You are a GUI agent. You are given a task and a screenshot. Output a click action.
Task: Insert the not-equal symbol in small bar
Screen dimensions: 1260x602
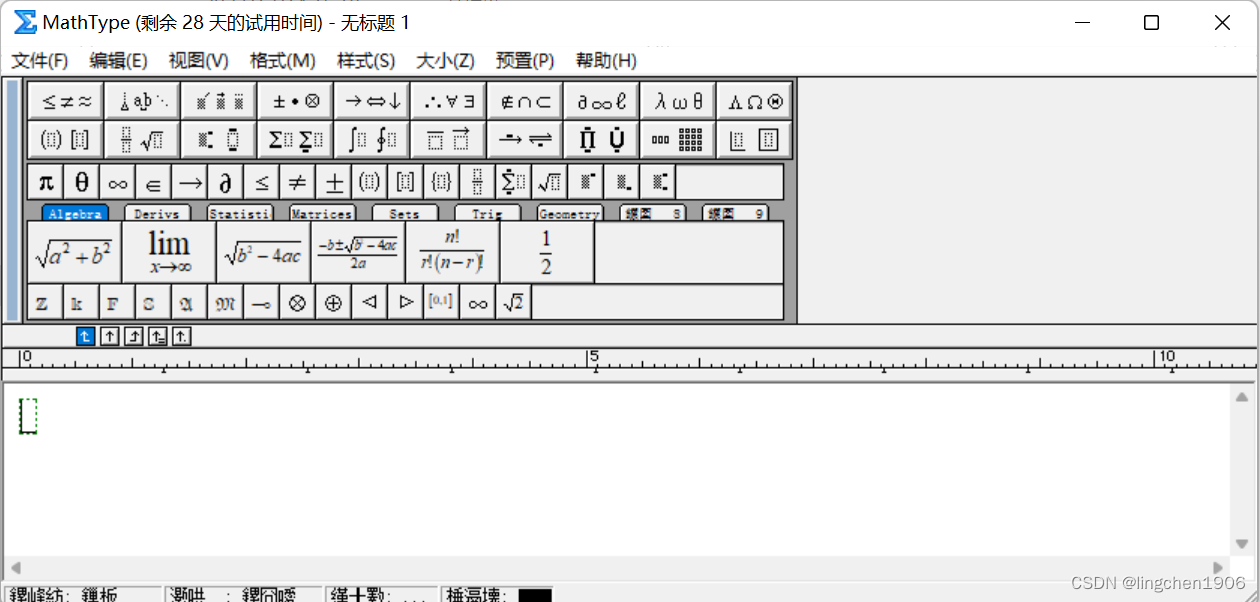[297, 182]
